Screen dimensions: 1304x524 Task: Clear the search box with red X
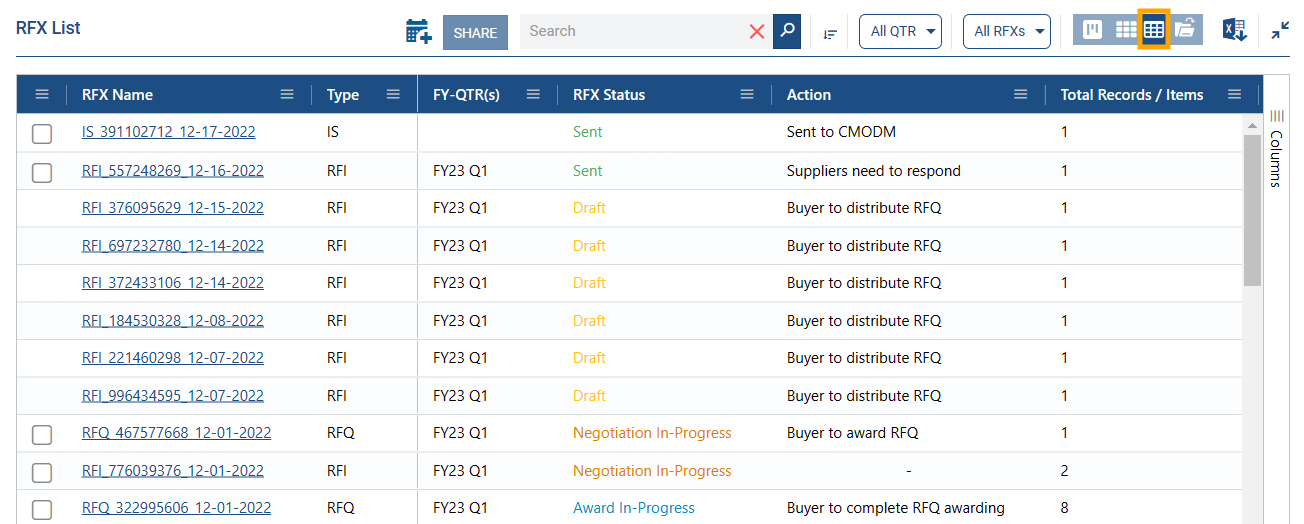(757, 31)
